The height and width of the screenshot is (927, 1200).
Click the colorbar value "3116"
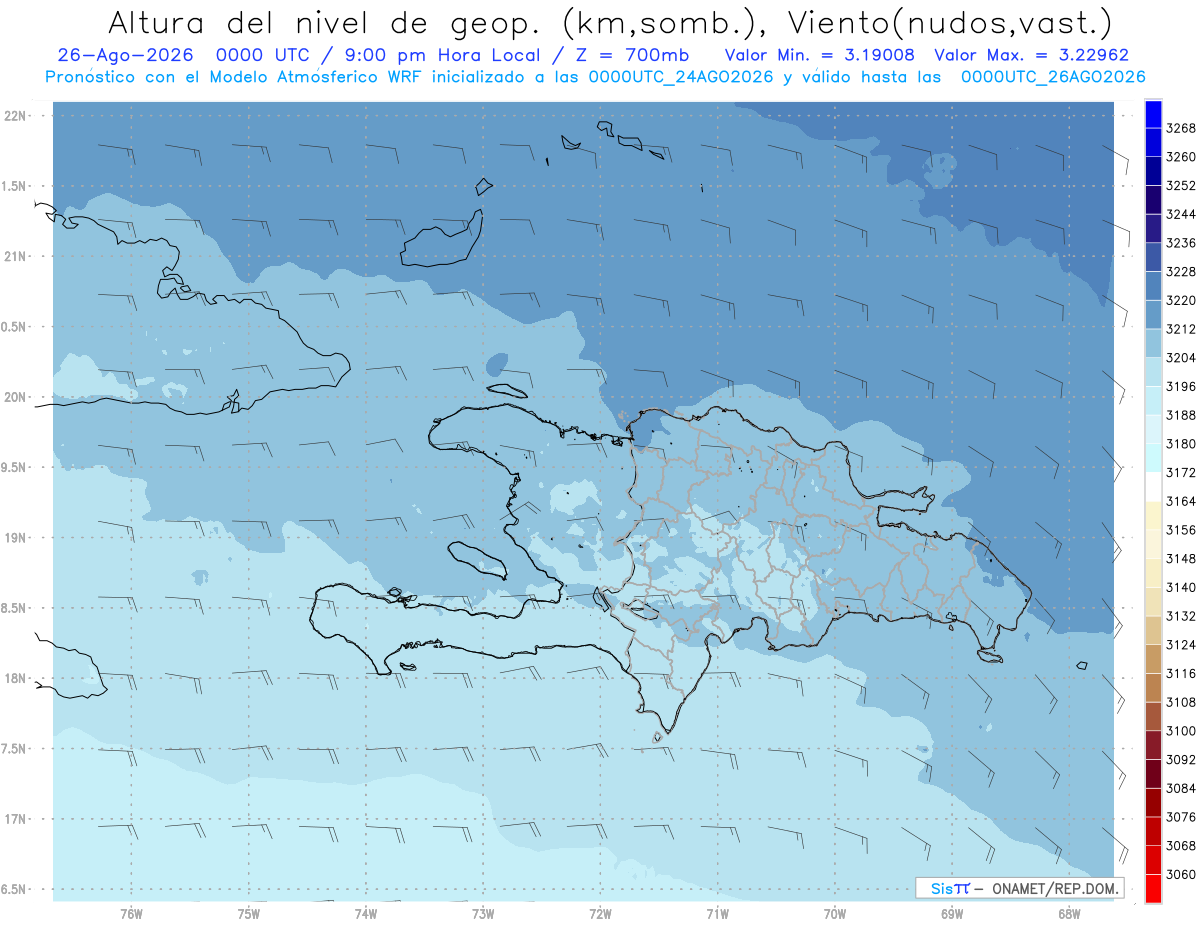coord(1181,673)
